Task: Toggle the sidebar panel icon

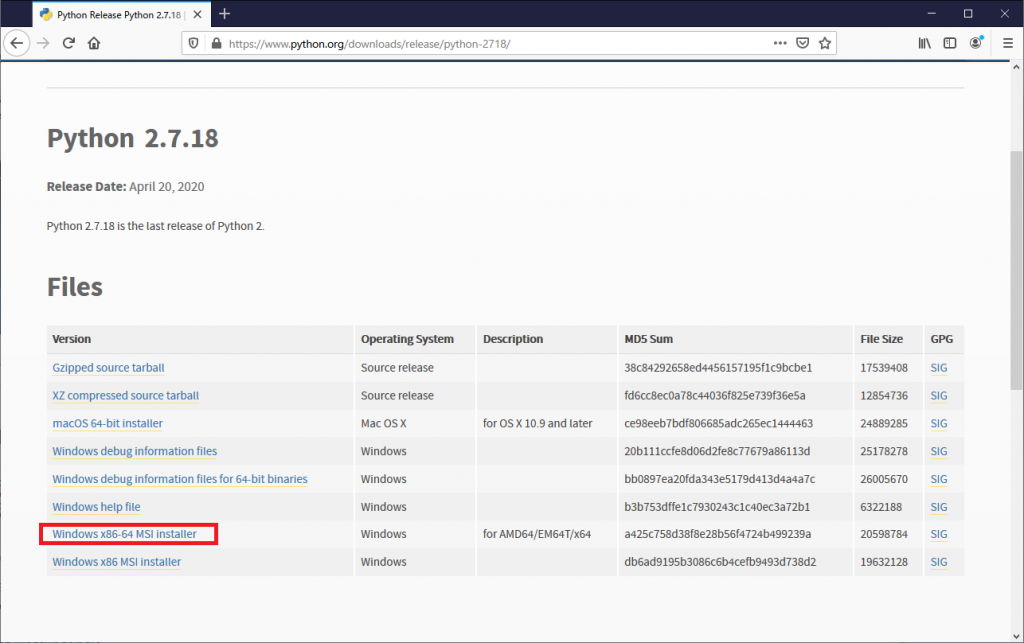Action: 949,43
